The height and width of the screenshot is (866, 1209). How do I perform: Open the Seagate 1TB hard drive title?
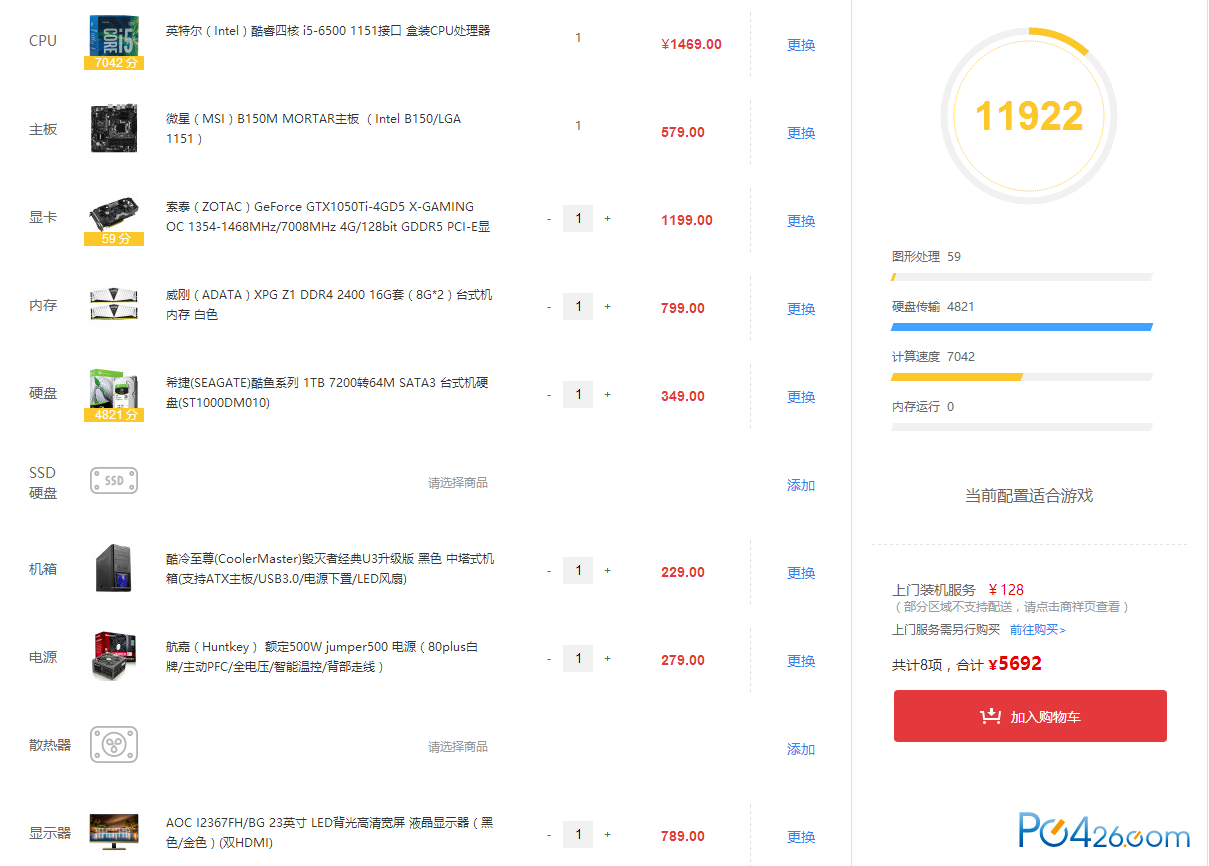point(327,393)
